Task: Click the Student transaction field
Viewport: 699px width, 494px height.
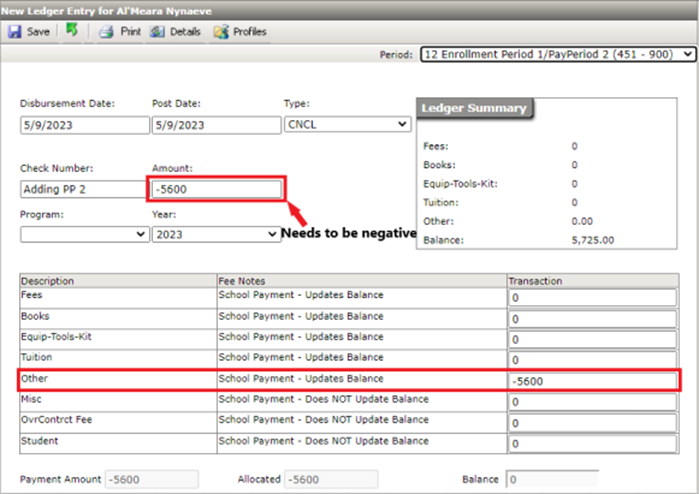Action: (593, 444)
